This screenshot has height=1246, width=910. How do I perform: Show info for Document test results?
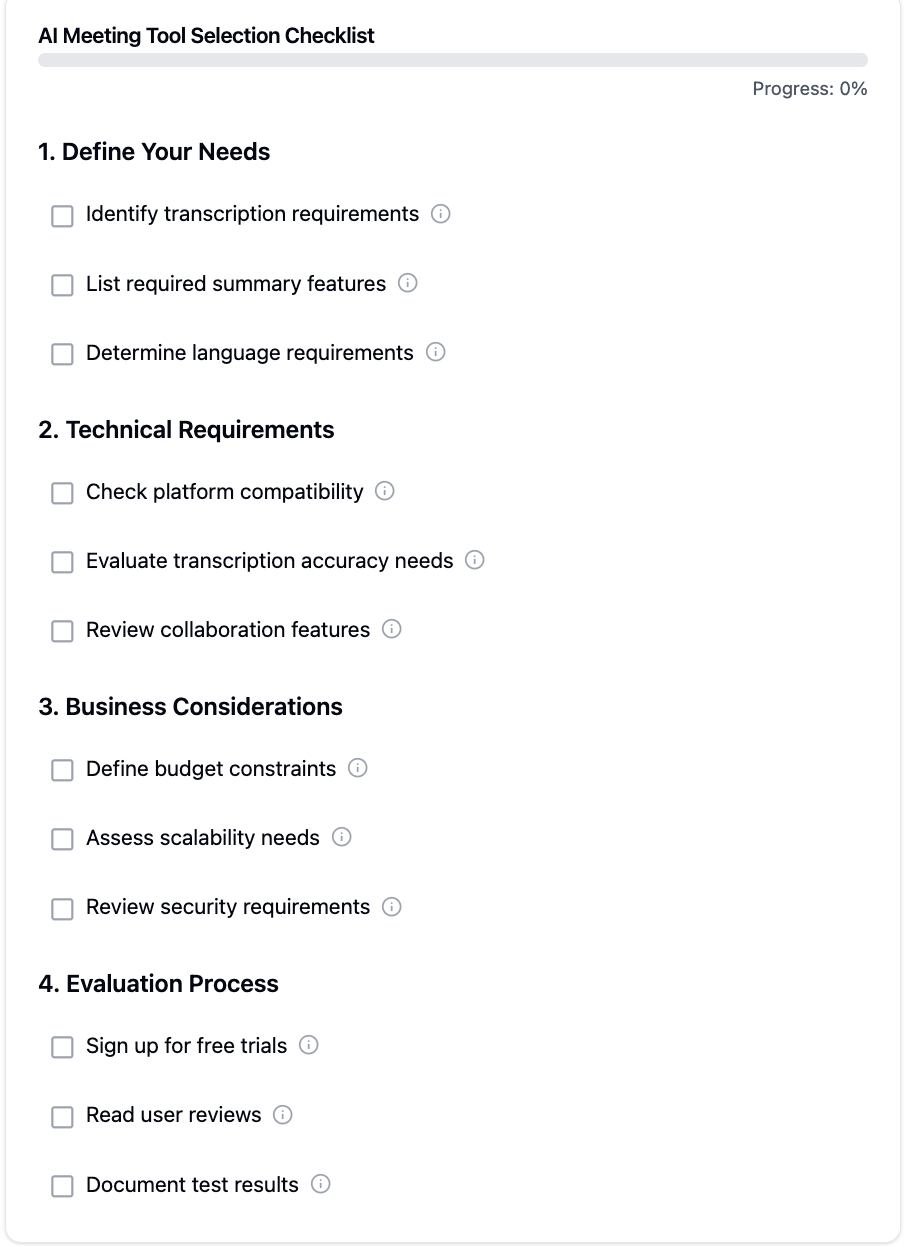click(x=320, y=1184)
